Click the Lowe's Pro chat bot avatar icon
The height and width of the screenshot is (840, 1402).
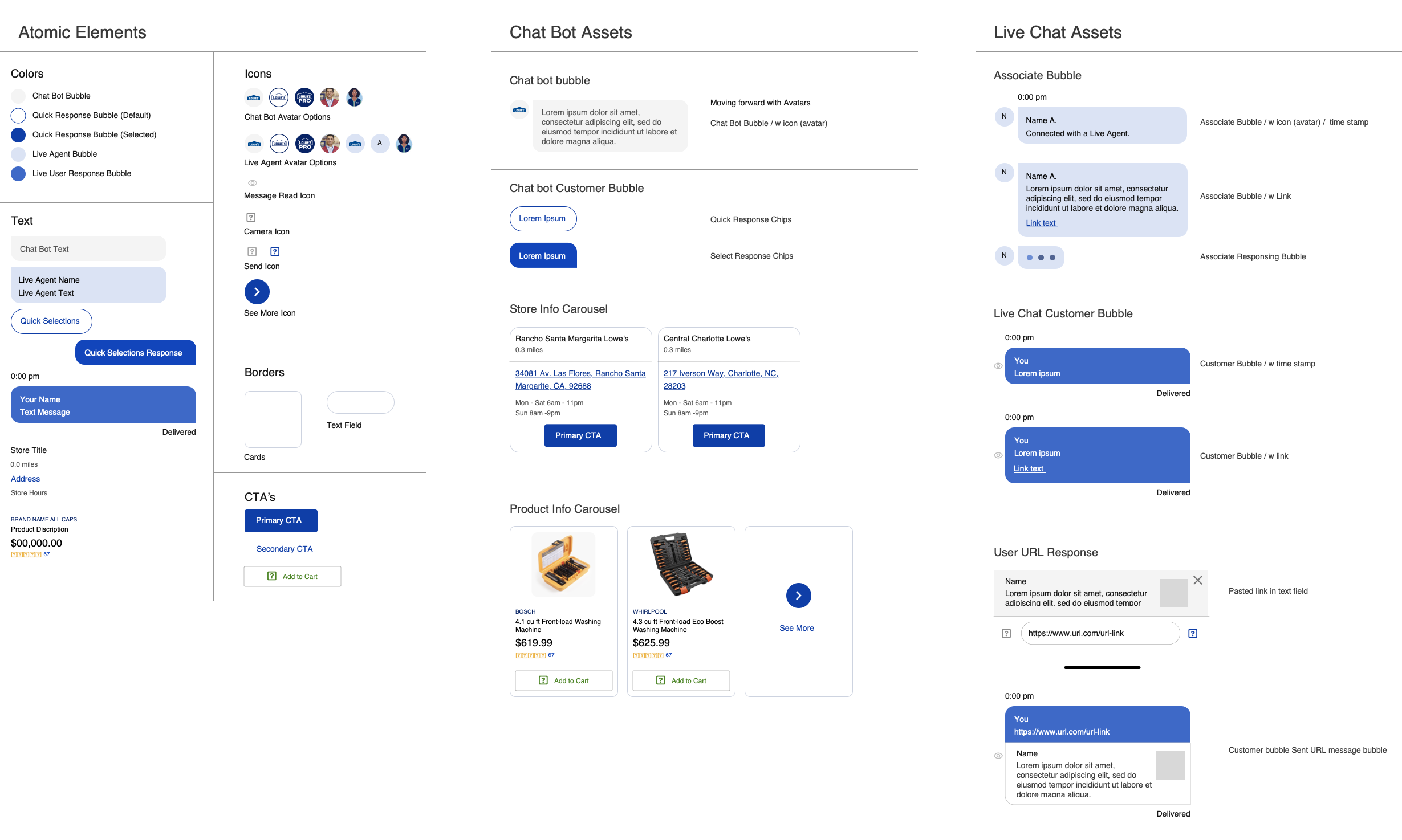click(304, 97)
